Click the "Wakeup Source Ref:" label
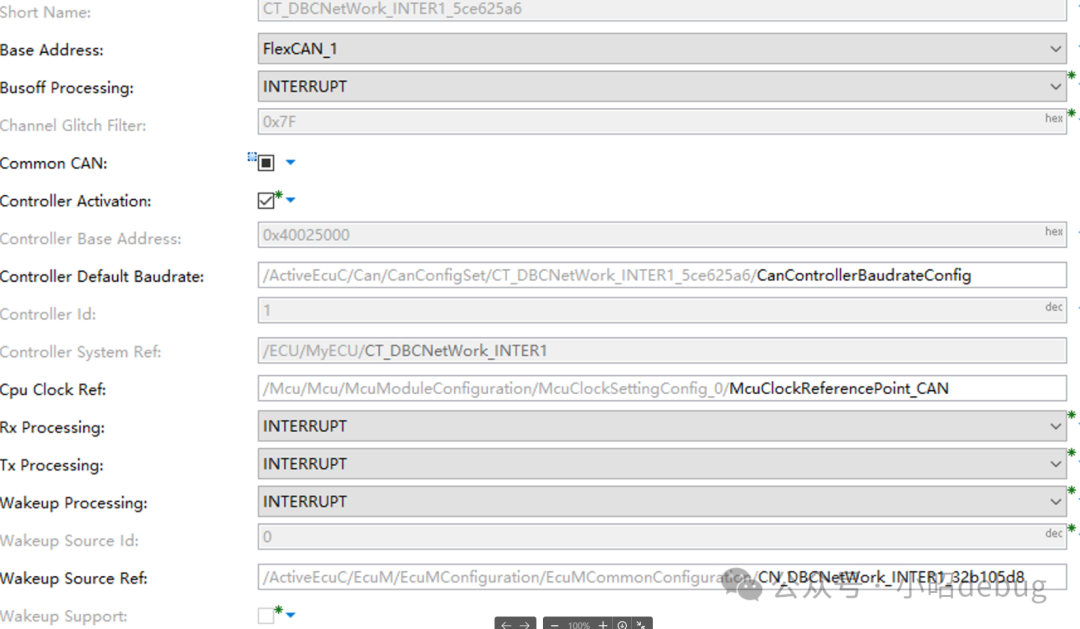Image resolution: width=1080 pixels, height=629 pixels. (74, 579)
